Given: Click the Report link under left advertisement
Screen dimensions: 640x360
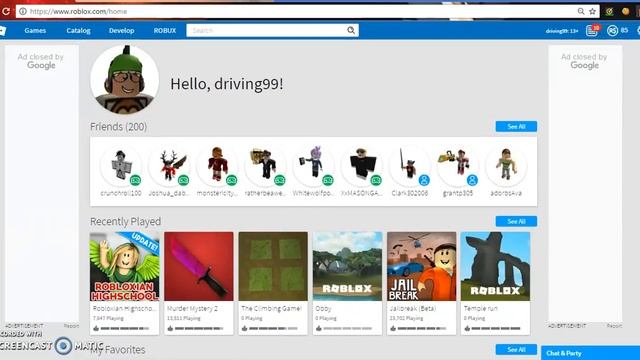Looking at the screenshot, I should pyautogui.click(x=71, y=326).
